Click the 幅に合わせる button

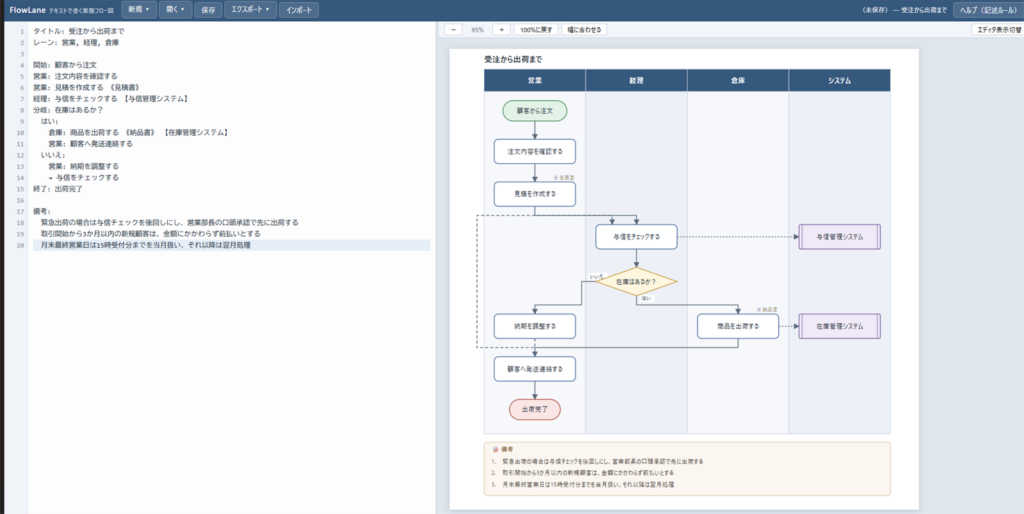pyautogui.click(x=584, y=30)
